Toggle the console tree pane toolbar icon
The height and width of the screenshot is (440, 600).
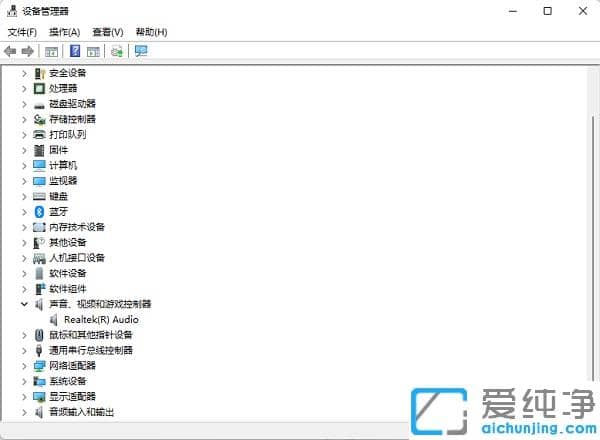(51, 51)
